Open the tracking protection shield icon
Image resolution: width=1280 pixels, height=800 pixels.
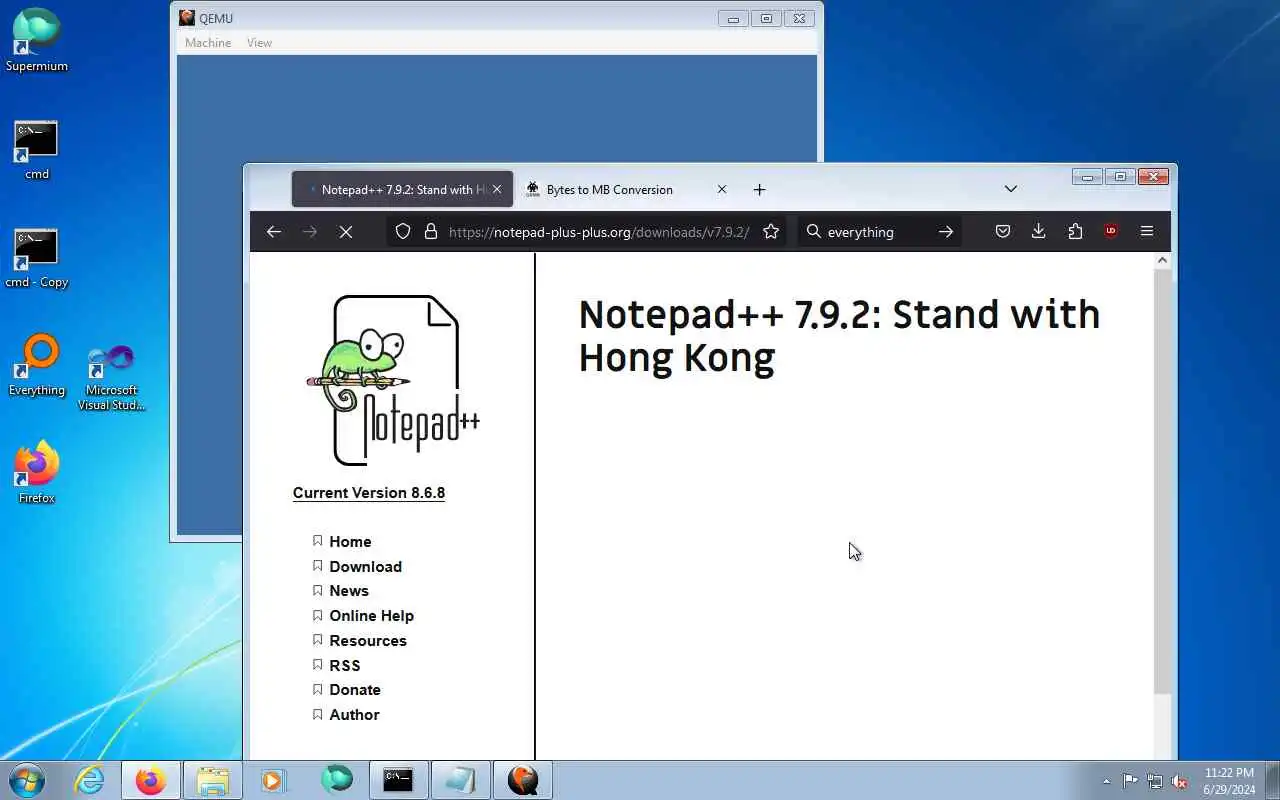[403, 231]
